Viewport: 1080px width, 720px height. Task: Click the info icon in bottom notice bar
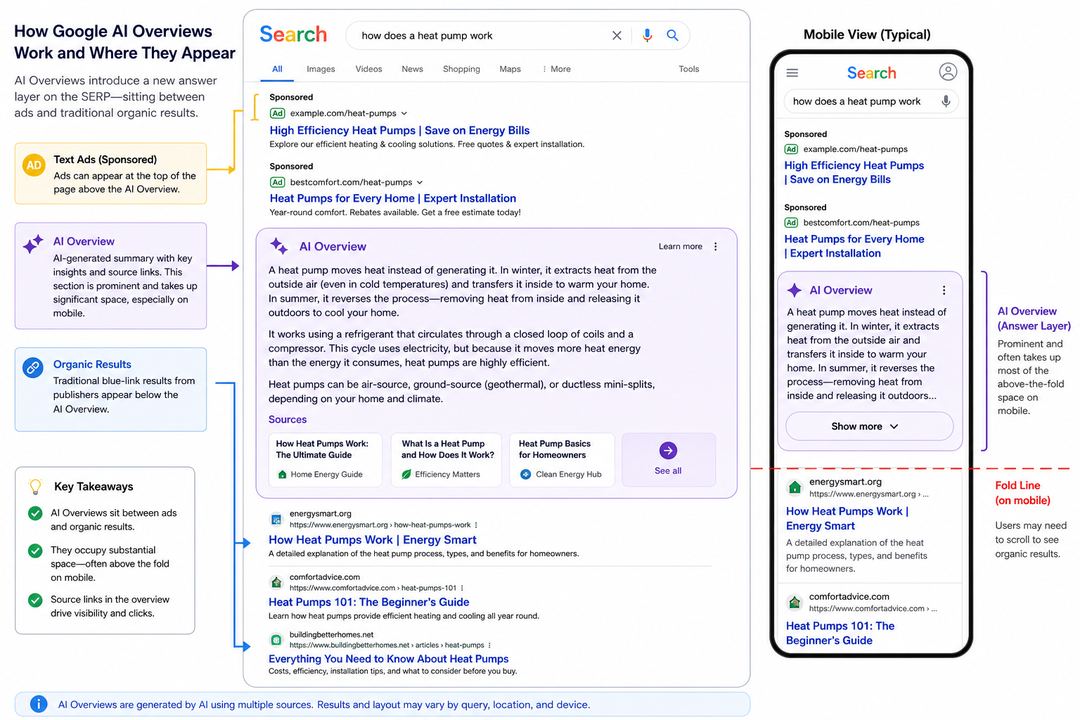click(39, 703)
